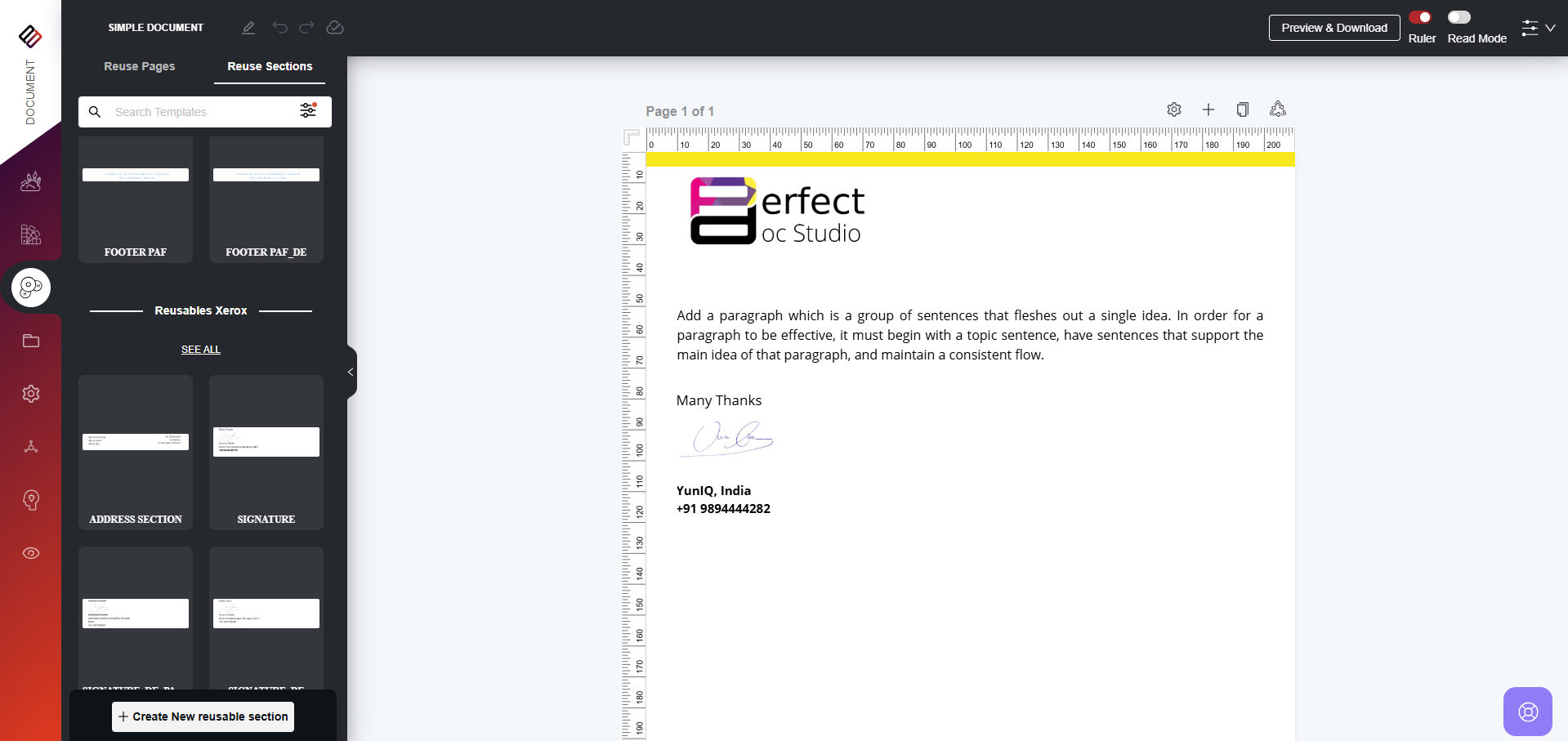Open the folder icon in sidebar
This screenshot has width=1568, height=741.
tap(31, 341)
